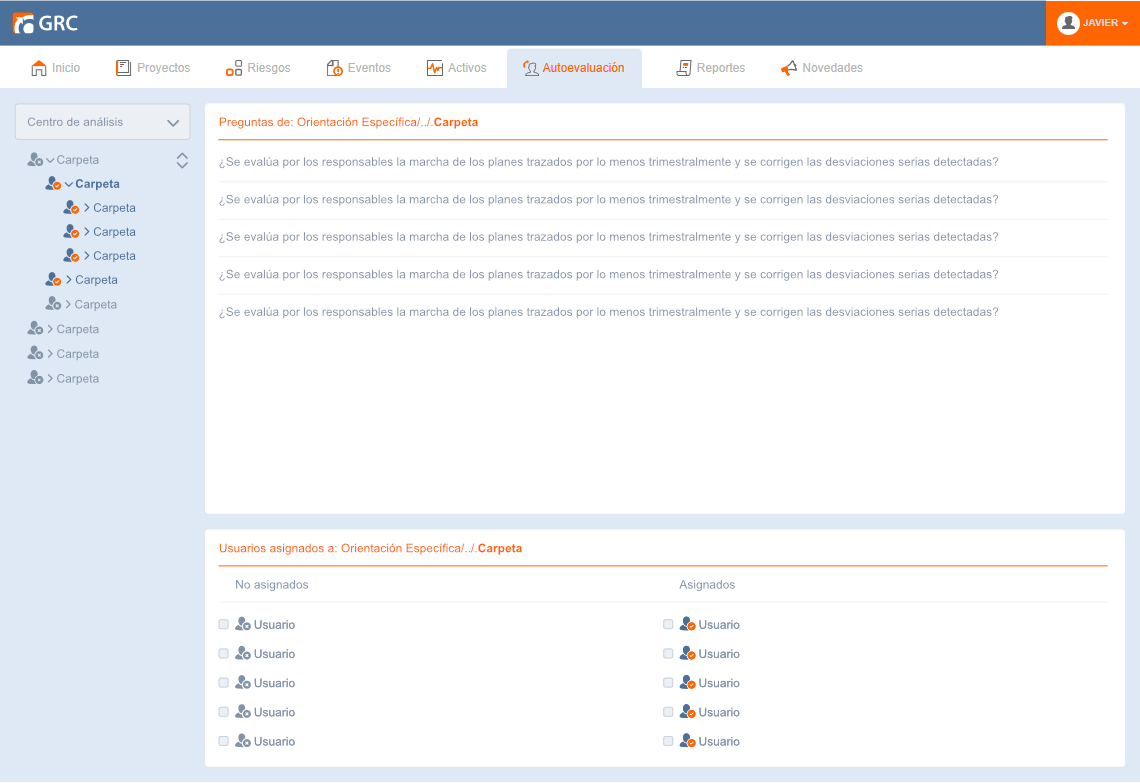The height and width of the screenshot is (783, 1140).
Task: Click the 'No asignados' column header
Action: pos(271,585)
